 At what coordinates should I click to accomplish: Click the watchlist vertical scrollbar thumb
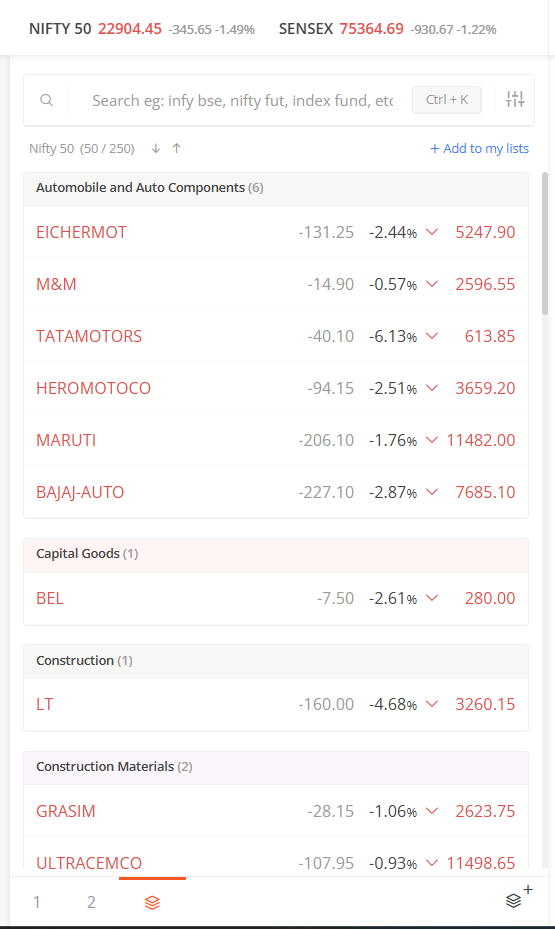coord(545,244)
